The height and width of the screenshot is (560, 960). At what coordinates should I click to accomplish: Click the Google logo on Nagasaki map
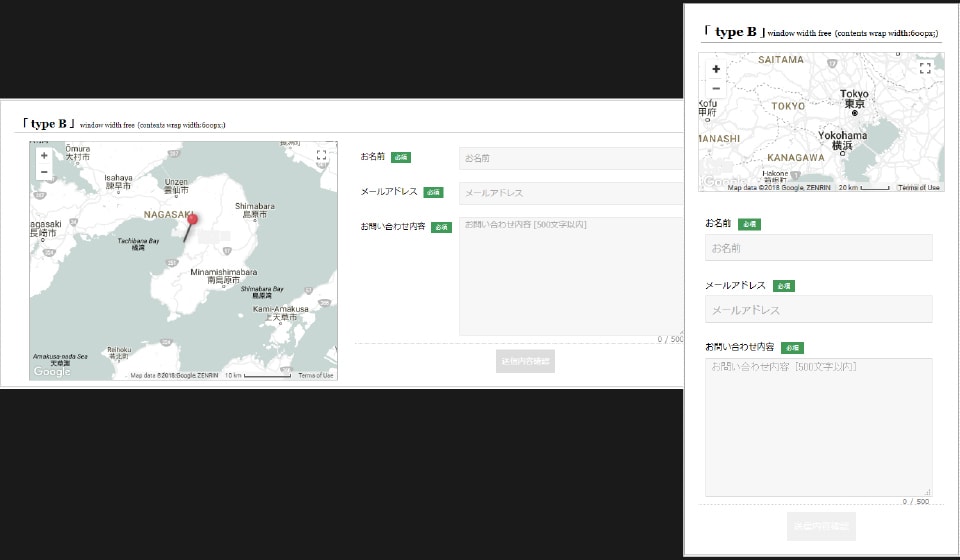pyautogui.click(x=52, y=371)
